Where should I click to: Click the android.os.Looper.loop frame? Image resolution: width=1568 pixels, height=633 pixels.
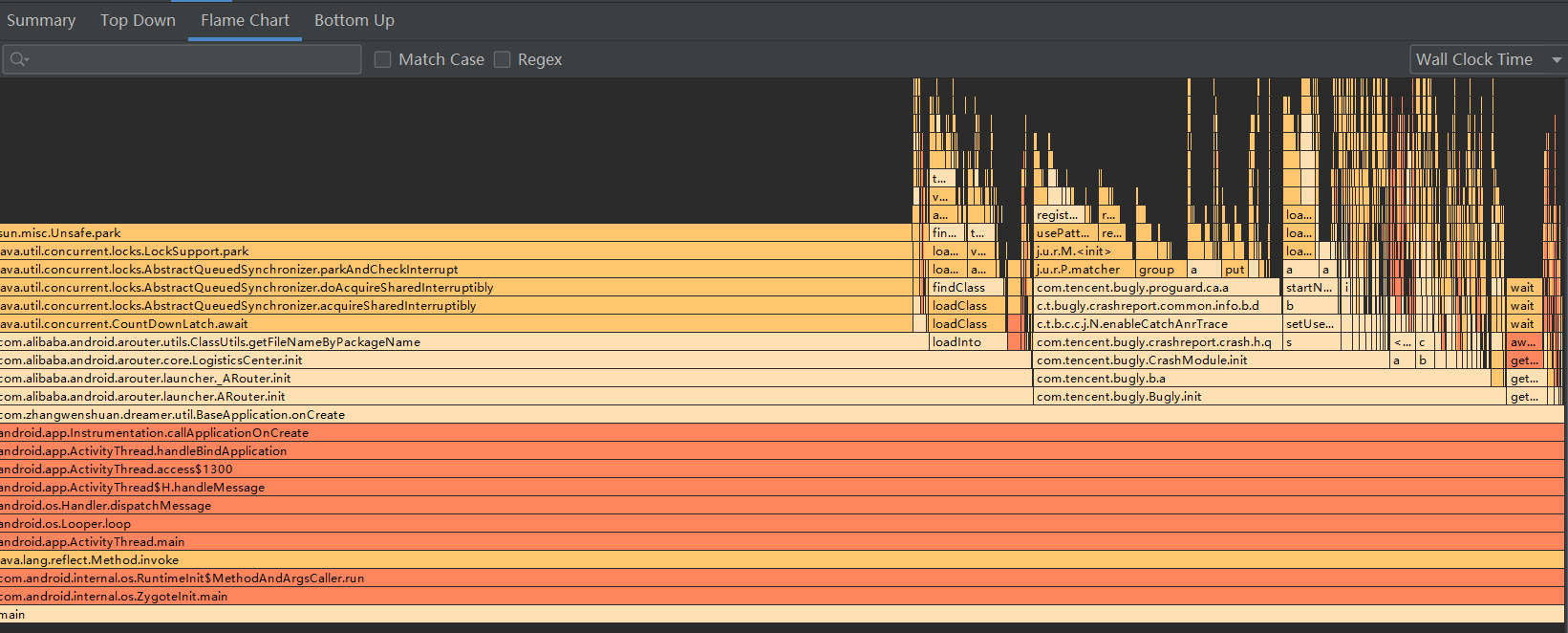[x=782, y=524]
